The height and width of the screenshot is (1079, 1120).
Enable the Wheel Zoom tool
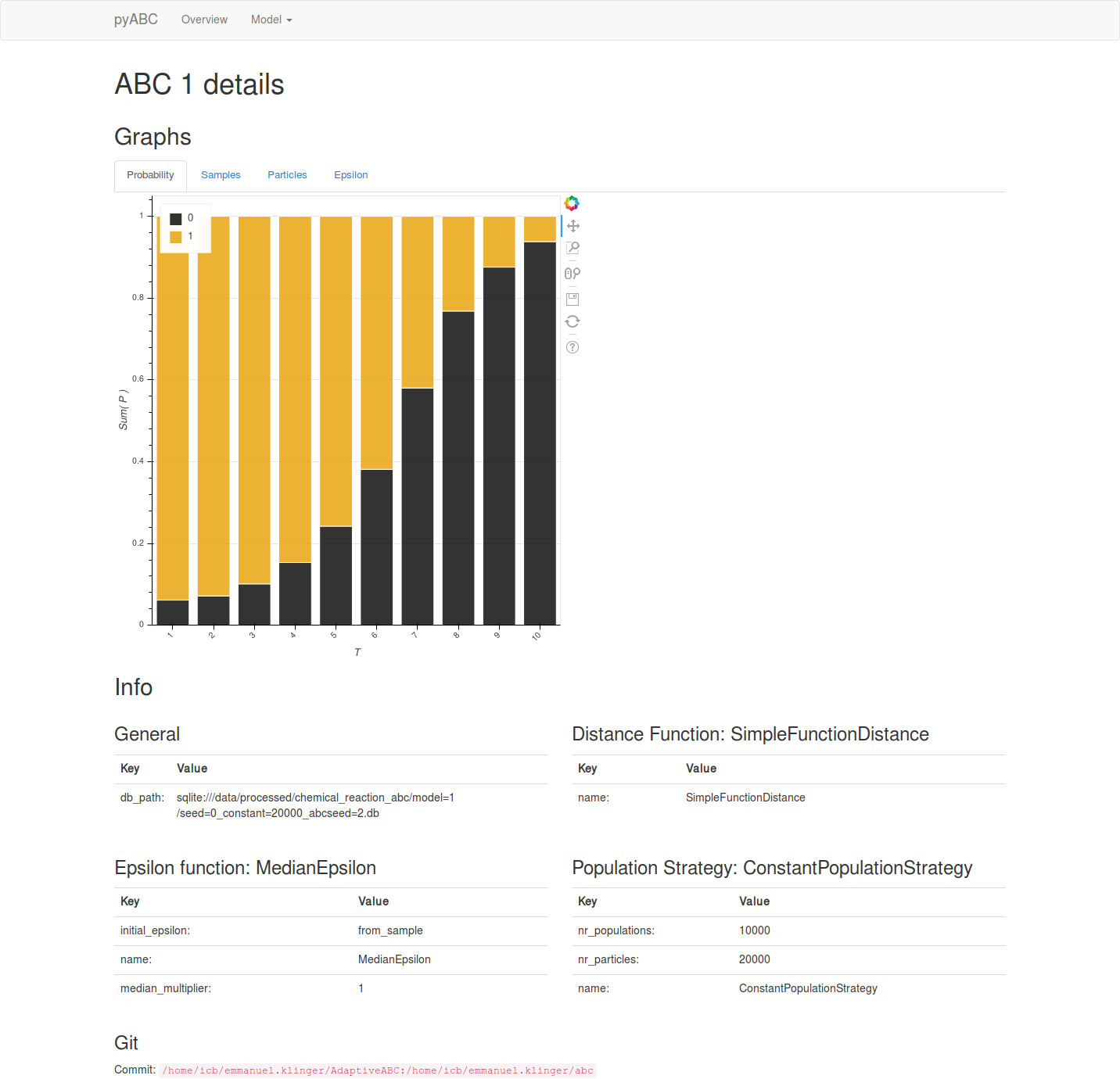pyautogui.click(x=573, y=274)
